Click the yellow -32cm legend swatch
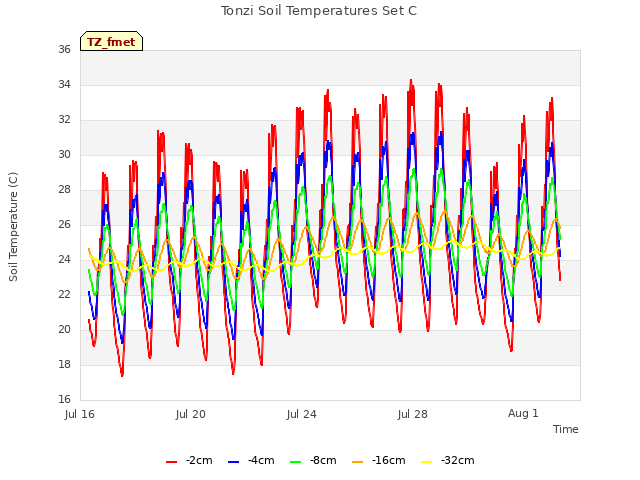640x480 pixels. (x=427, y=462)
